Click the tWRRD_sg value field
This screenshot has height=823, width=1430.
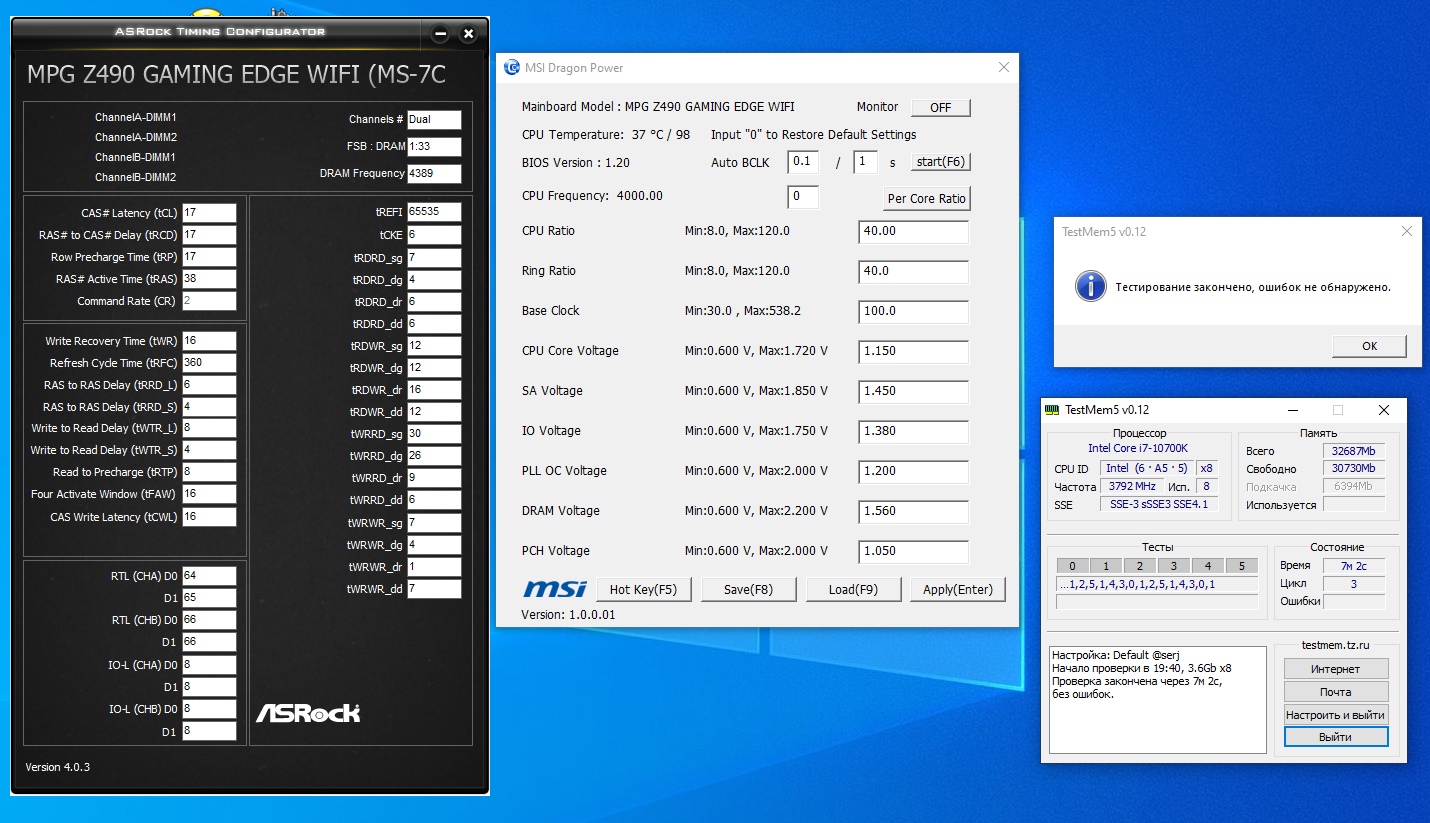pyautogui.click(x=434, y=434)
